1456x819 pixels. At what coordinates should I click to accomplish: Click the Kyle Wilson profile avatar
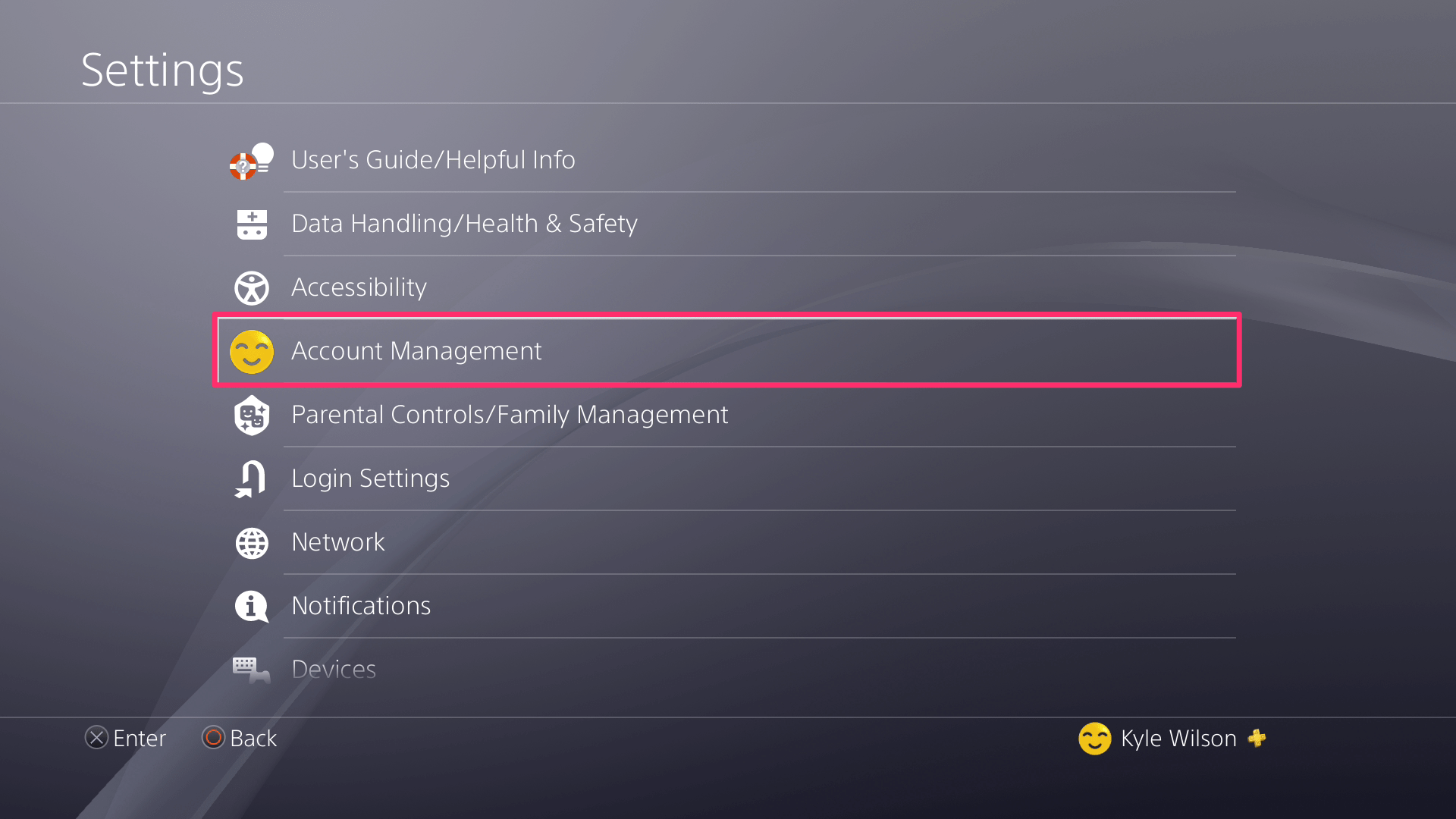click(1094, 739)
